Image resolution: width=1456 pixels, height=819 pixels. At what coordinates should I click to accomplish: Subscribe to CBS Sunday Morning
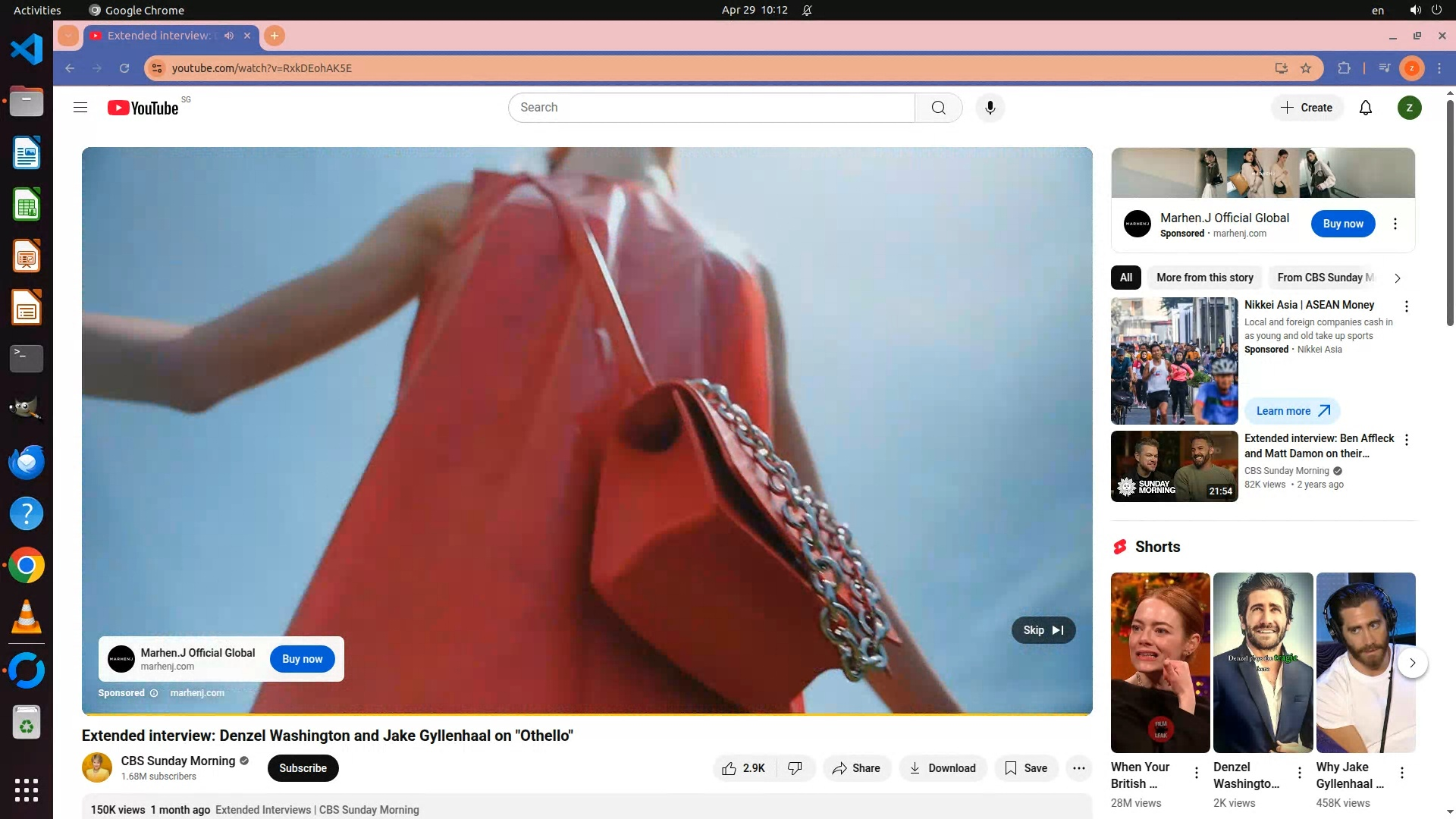(303, 768)
